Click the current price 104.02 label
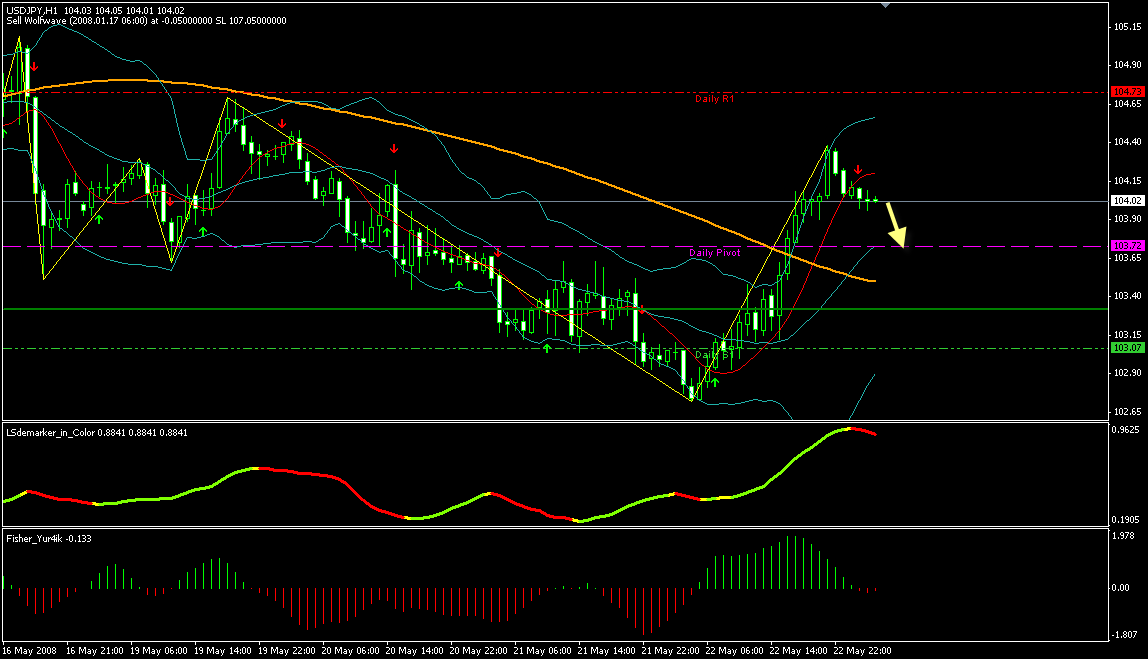1148x659 pixels. coord(1127,201)
